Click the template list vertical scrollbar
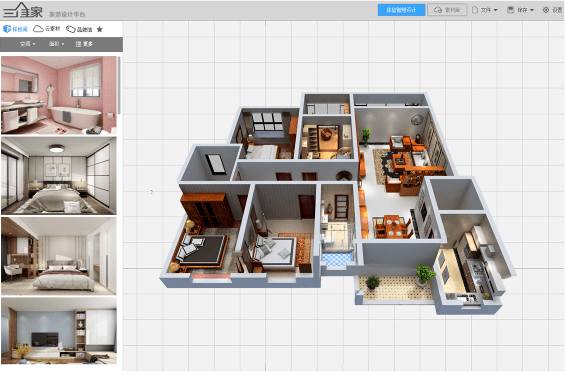Screen dimensions: 565x374 [x=119, y=85]
